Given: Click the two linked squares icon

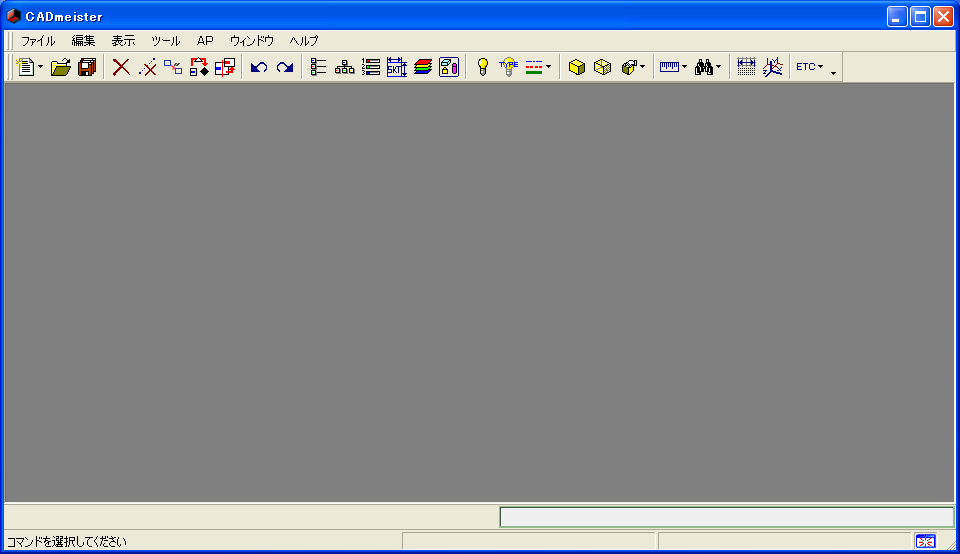Looking at the screenshot, I should pos(173,67).
